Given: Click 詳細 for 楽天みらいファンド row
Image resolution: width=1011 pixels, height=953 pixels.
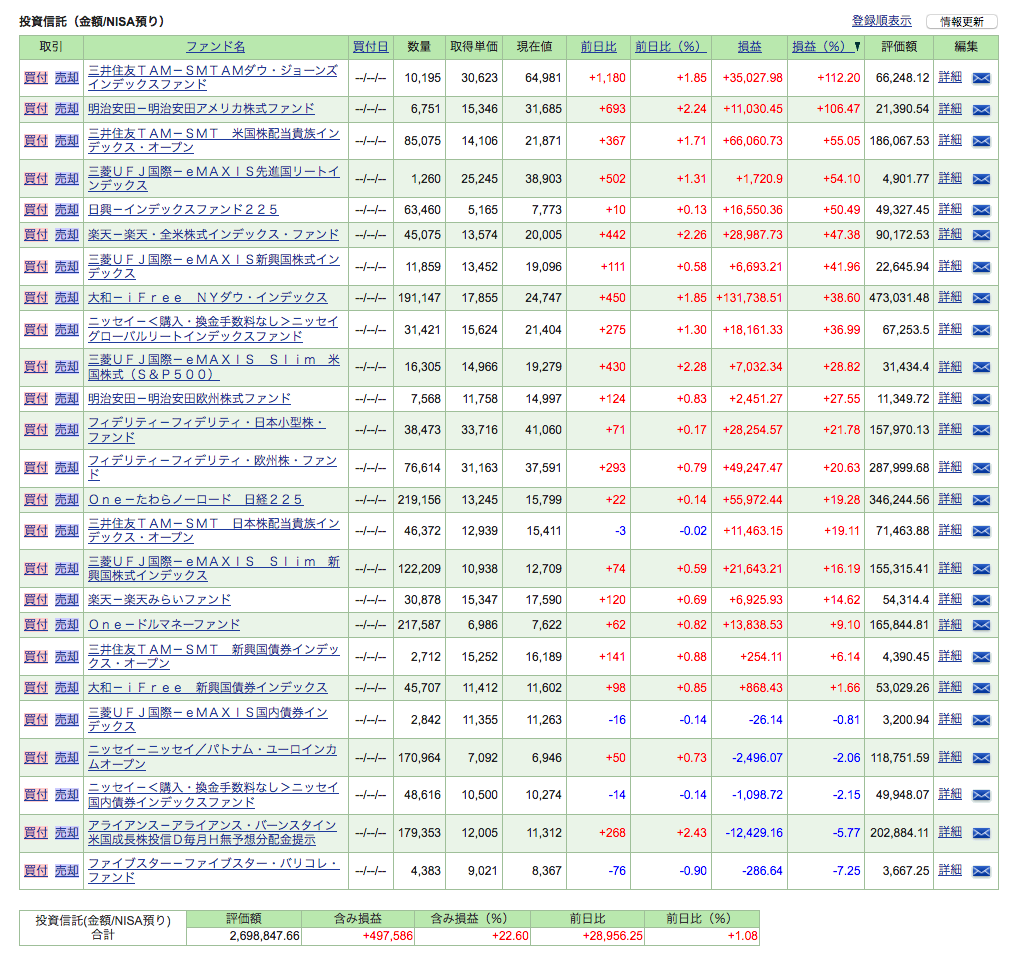Looking at the screenshot, I should [x=950, y=599].
